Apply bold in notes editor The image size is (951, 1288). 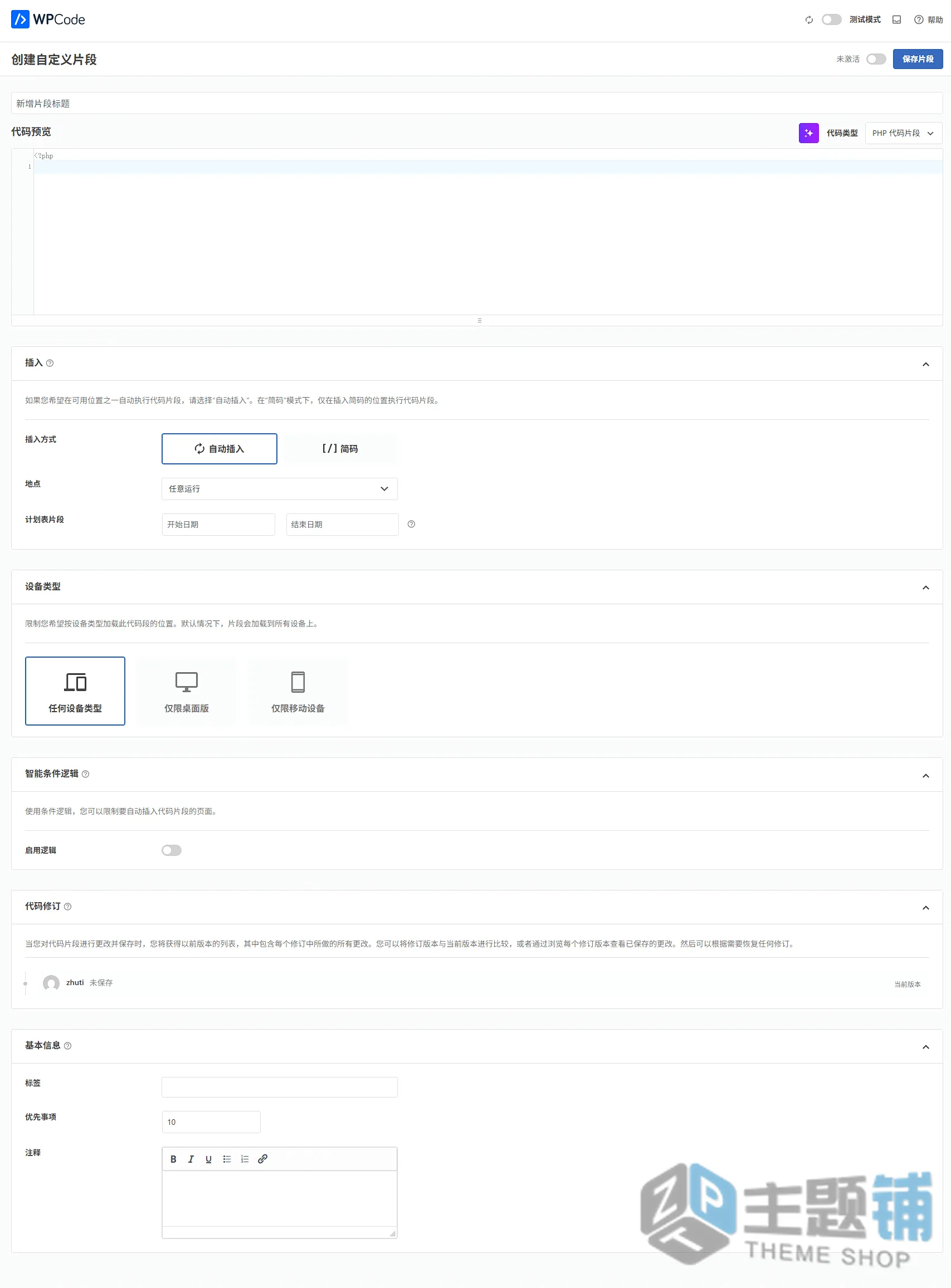pos(173,1159)
